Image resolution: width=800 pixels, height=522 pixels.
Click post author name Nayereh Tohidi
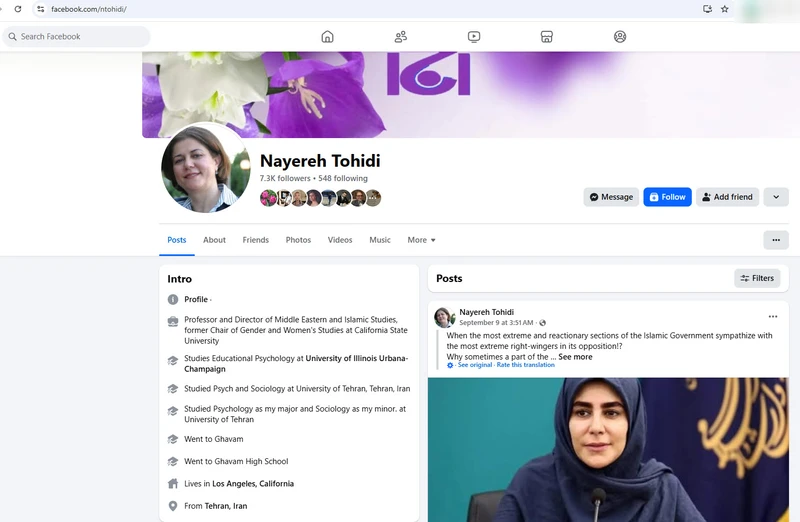tap(486, 312)
